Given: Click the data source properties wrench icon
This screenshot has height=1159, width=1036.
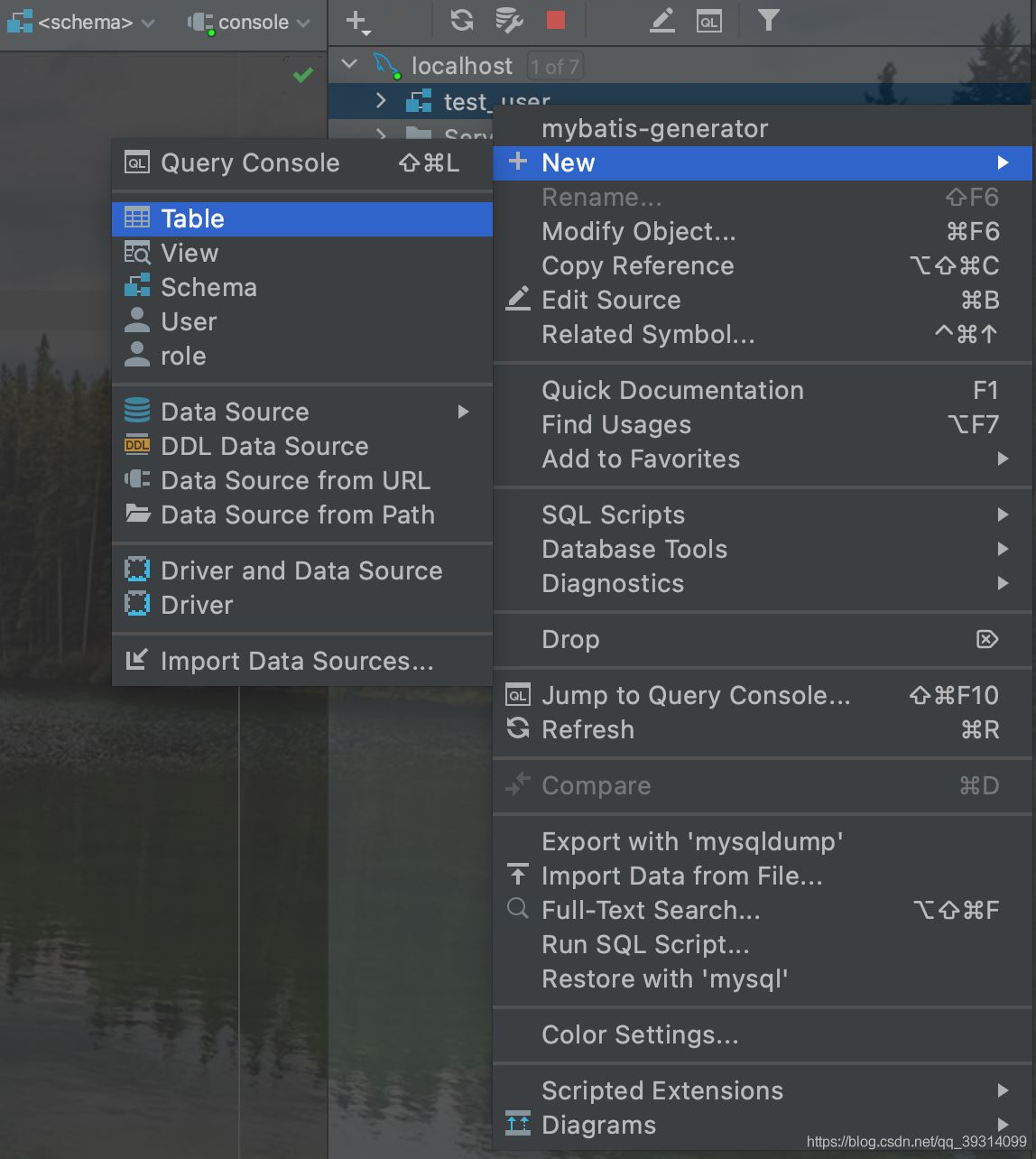Looking at the screenshot, I should point(509,20).
